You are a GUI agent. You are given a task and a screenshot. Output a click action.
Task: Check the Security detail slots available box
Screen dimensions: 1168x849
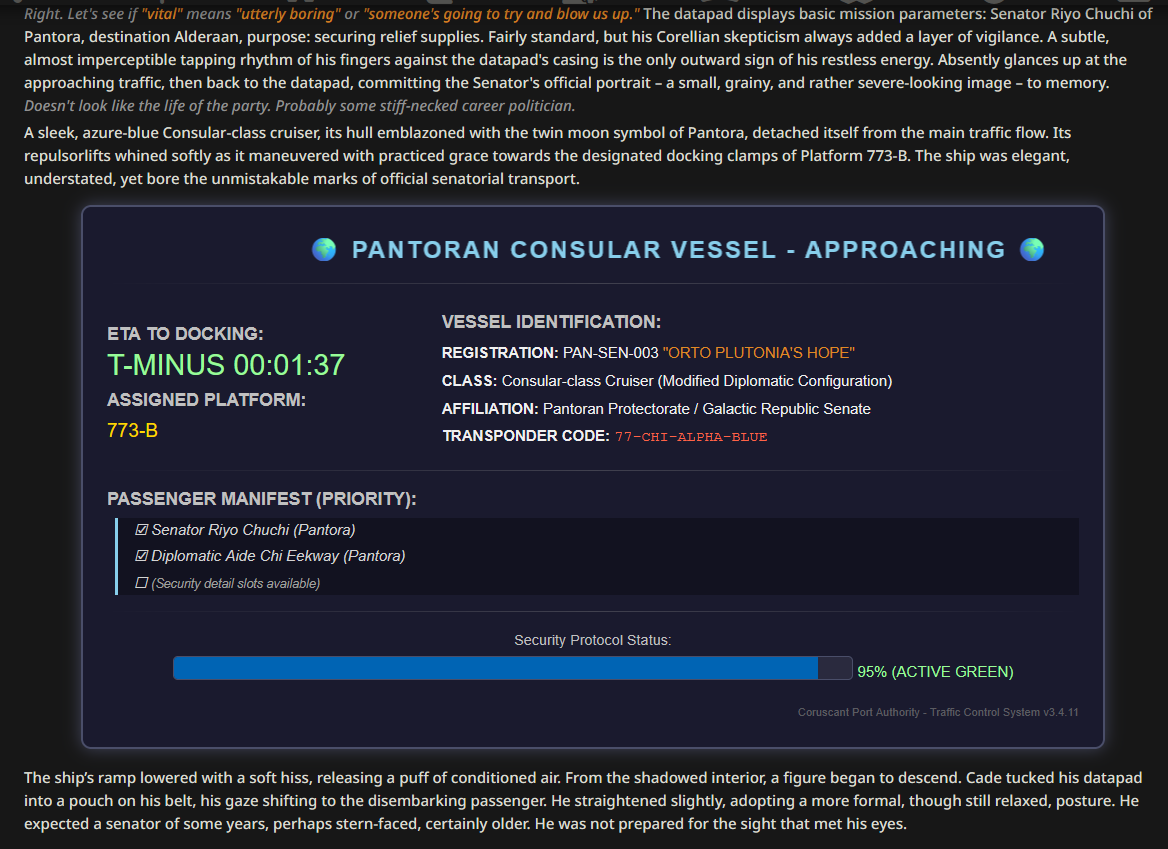point(142,583)
